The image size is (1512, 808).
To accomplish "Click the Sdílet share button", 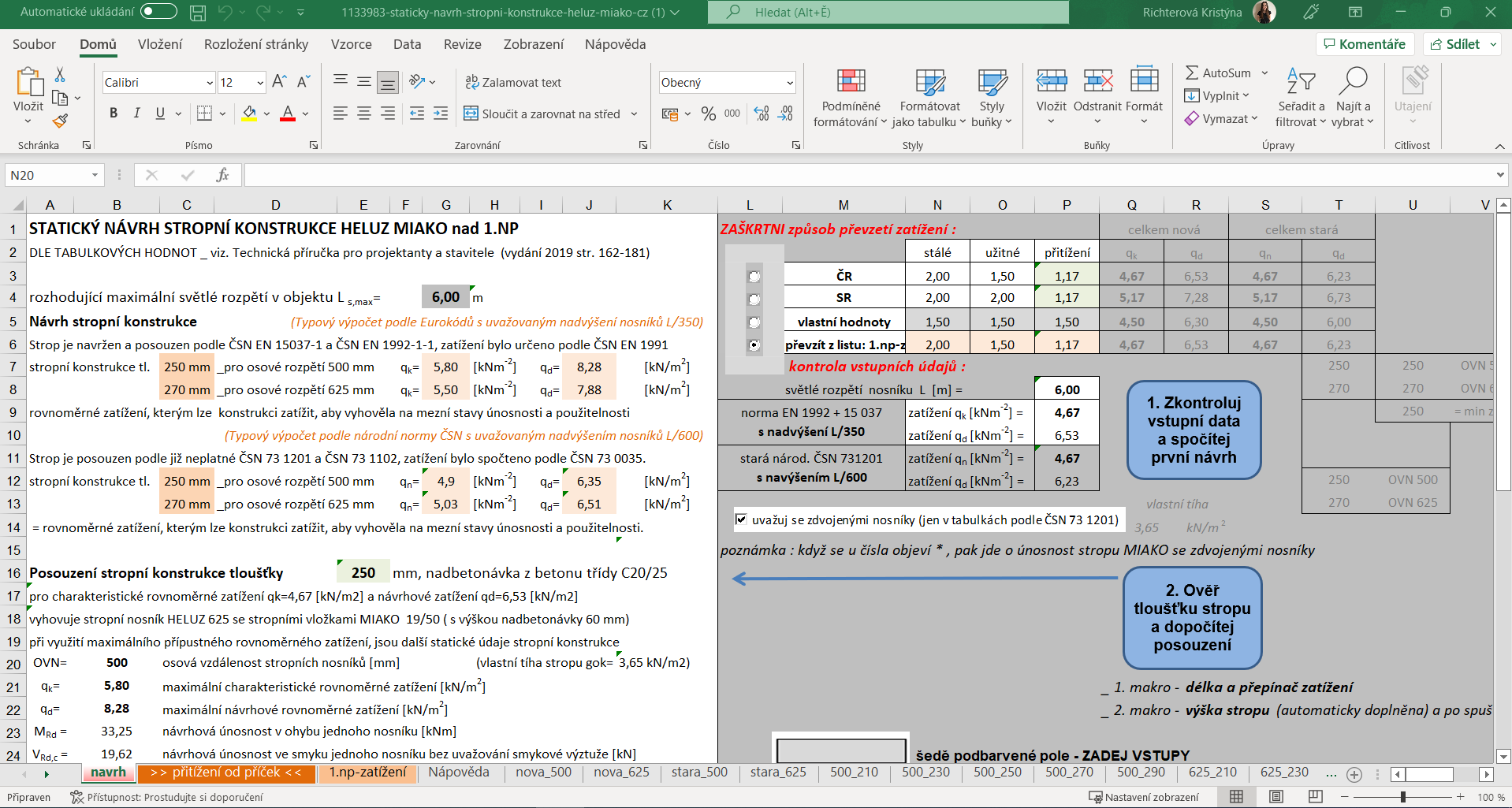I will pyautogui.click(x=1455, y=44).
